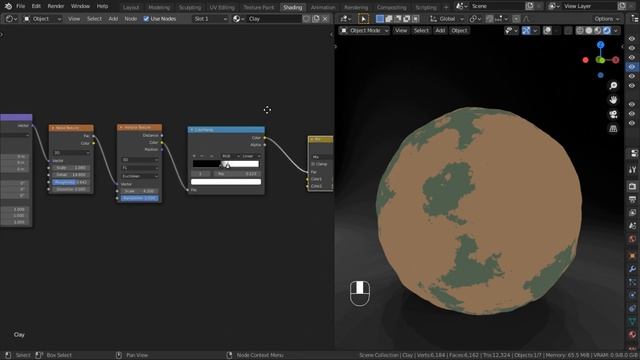Toggle fake user shield icon for Clay

point(306,19)
